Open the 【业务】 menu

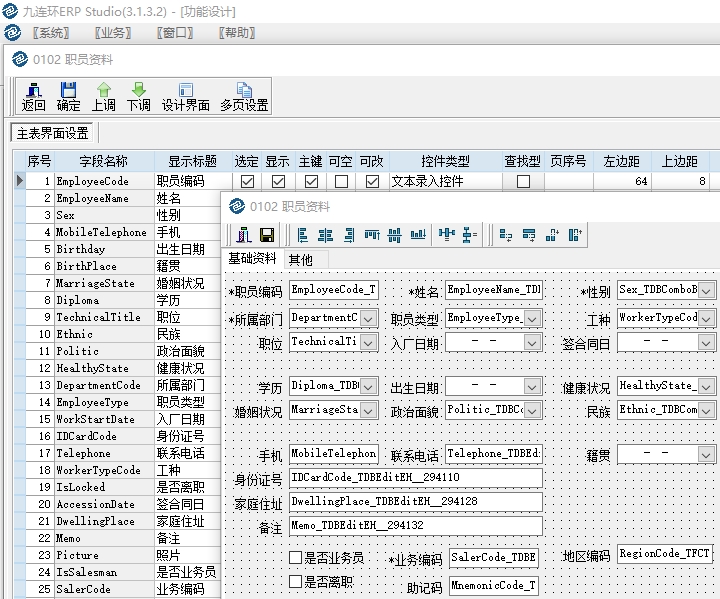click(x=113, y=33)
